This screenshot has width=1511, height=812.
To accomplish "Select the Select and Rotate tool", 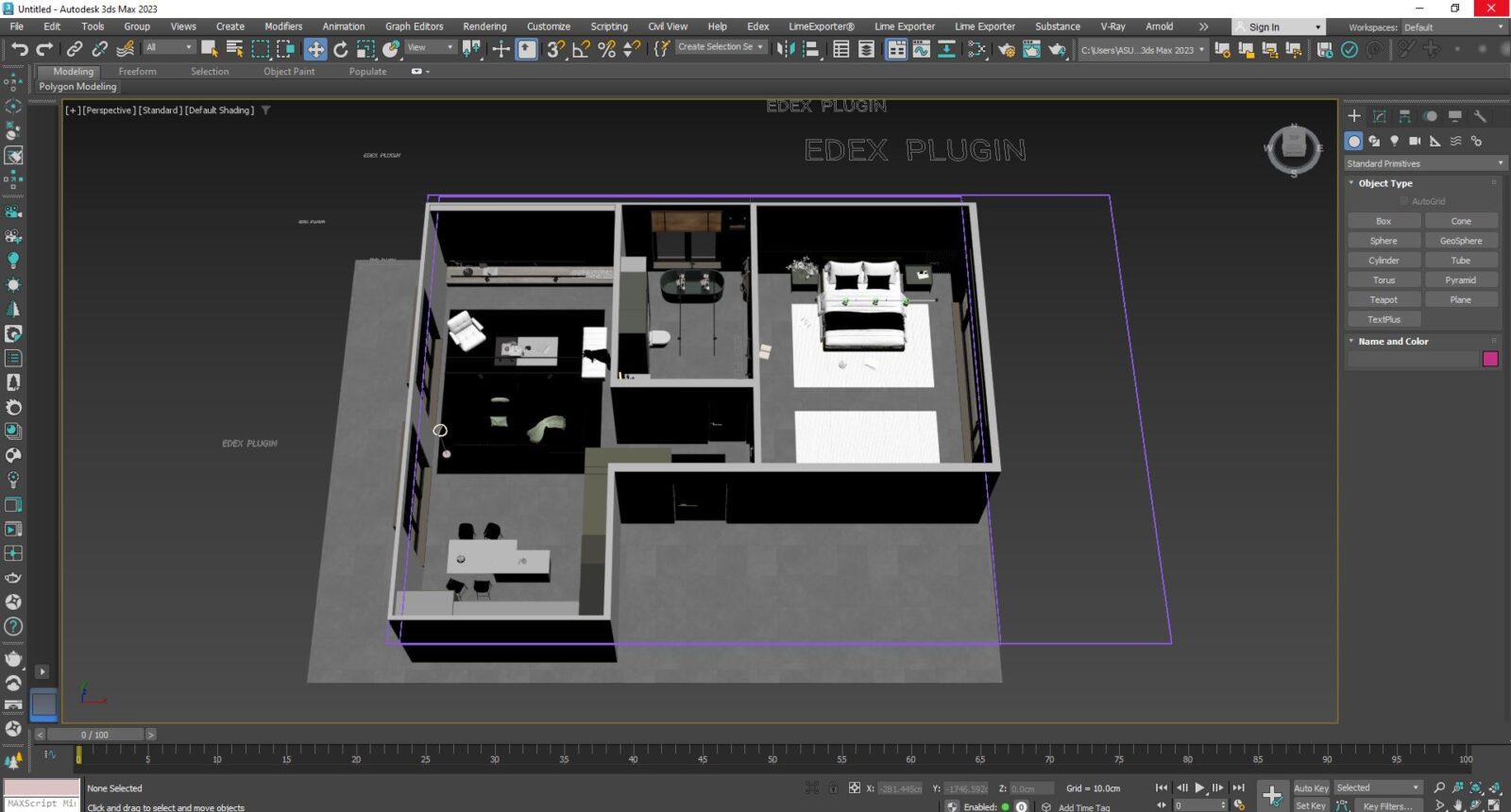I will coord(341,49).
